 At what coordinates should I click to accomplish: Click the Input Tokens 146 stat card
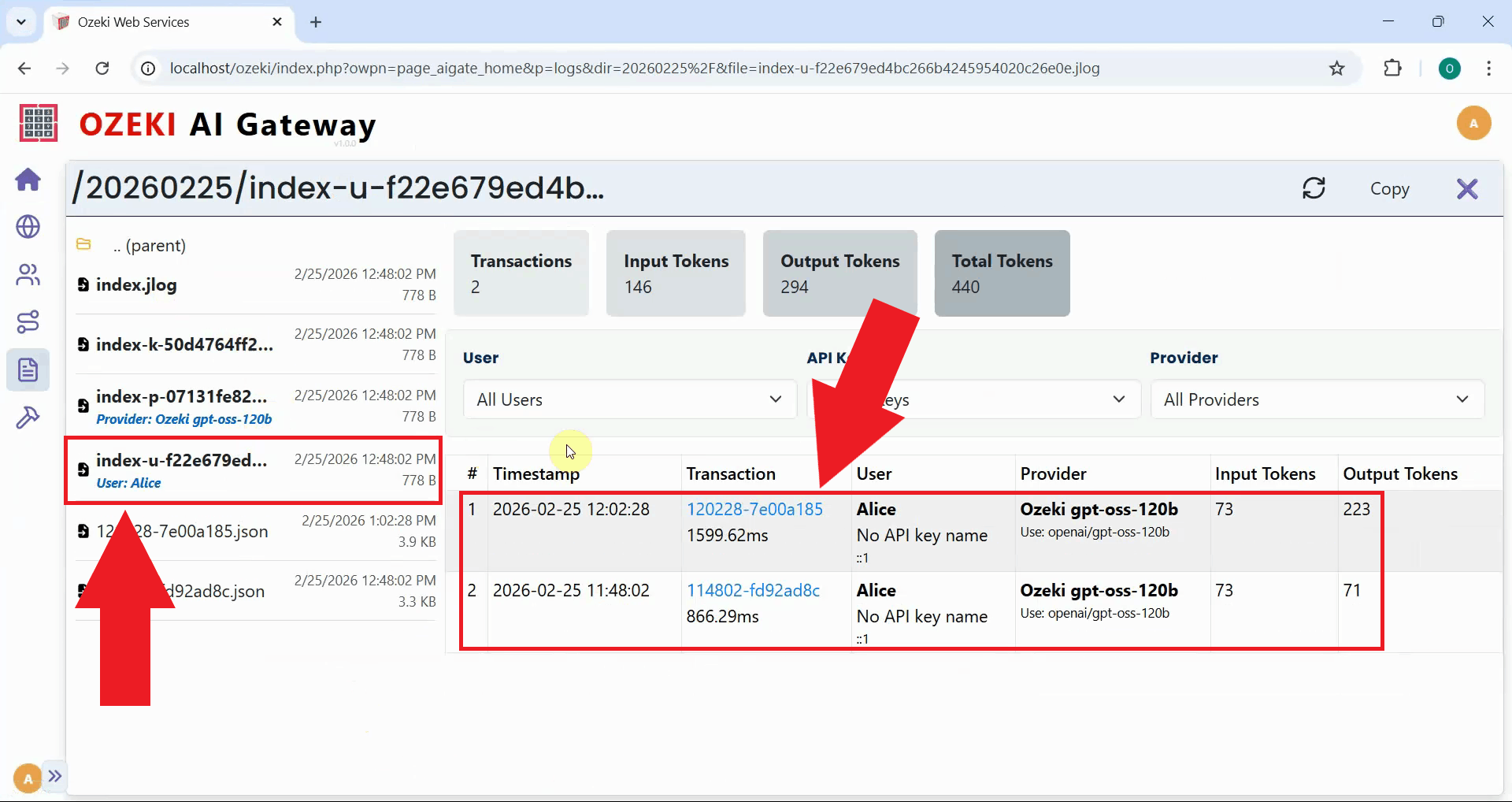coord(676,273)
